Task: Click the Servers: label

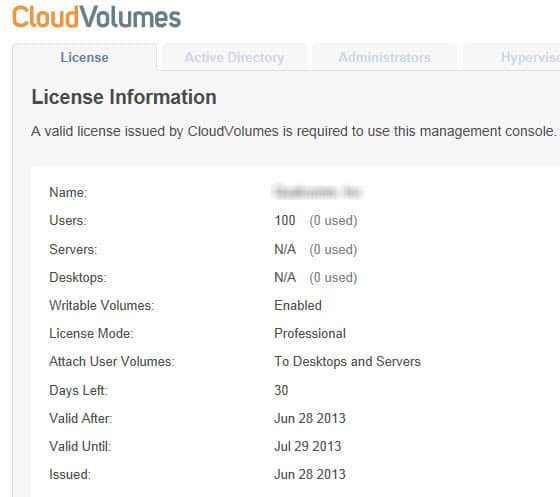Action: [73, 249]
